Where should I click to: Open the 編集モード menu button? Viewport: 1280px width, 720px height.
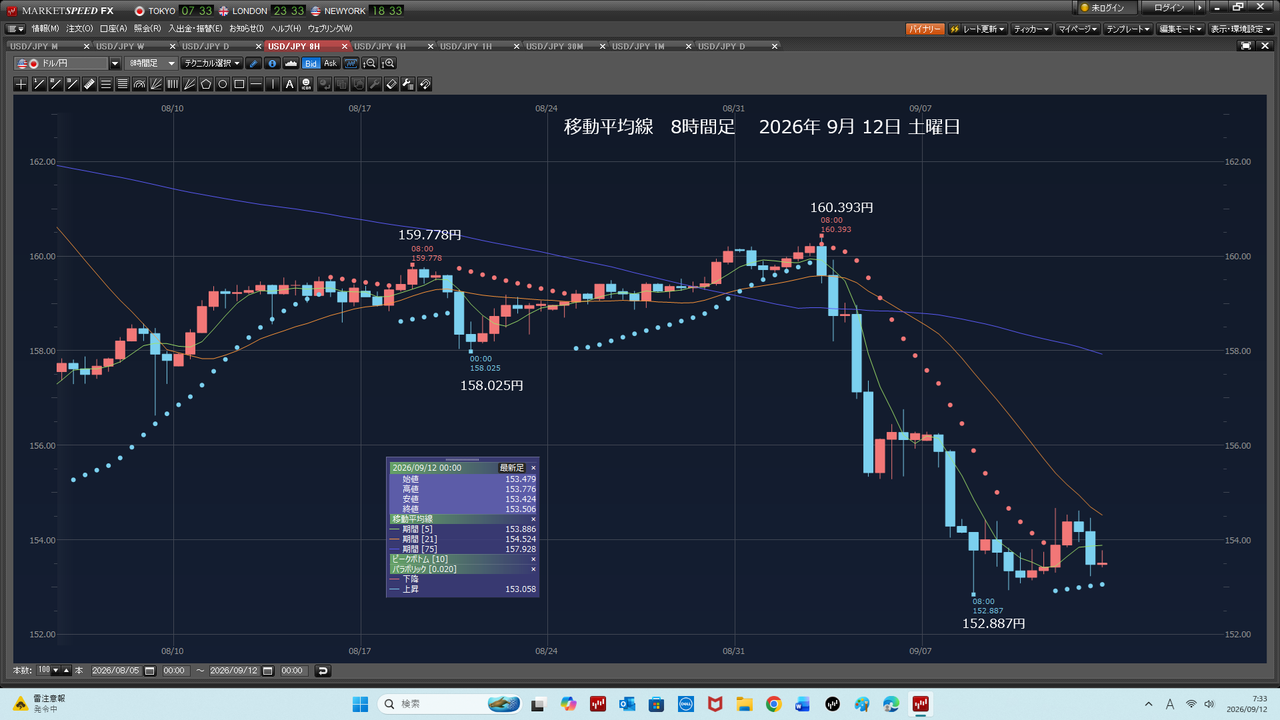1181,30
